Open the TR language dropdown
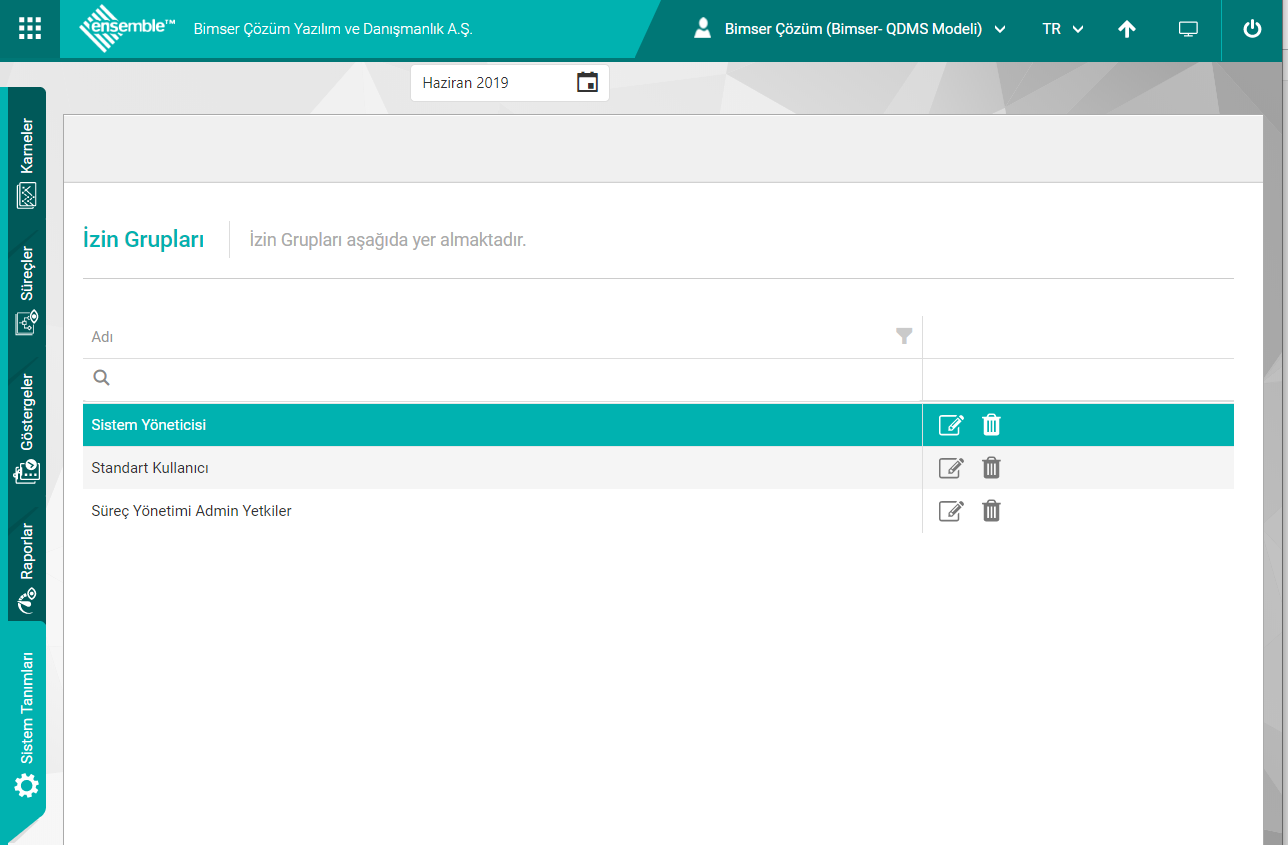 coord(1062,30)
